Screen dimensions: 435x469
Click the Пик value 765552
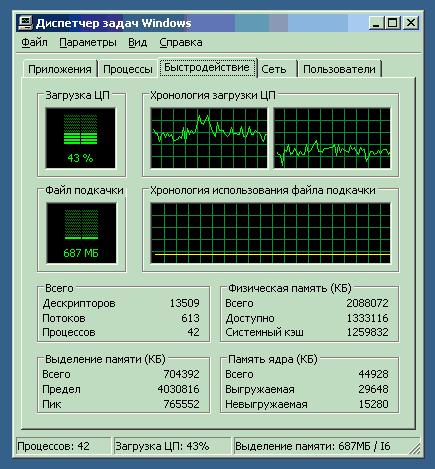[181, 404]
